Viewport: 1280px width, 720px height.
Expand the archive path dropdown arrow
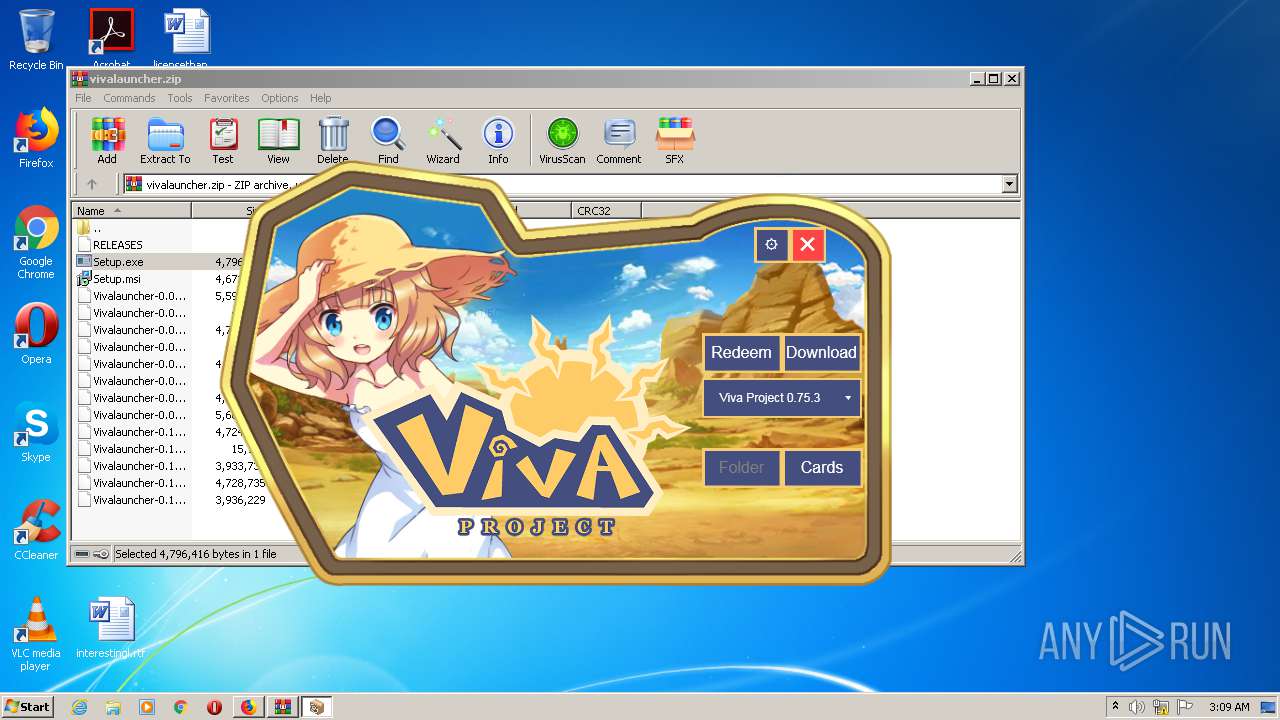tap(1009, 184)
